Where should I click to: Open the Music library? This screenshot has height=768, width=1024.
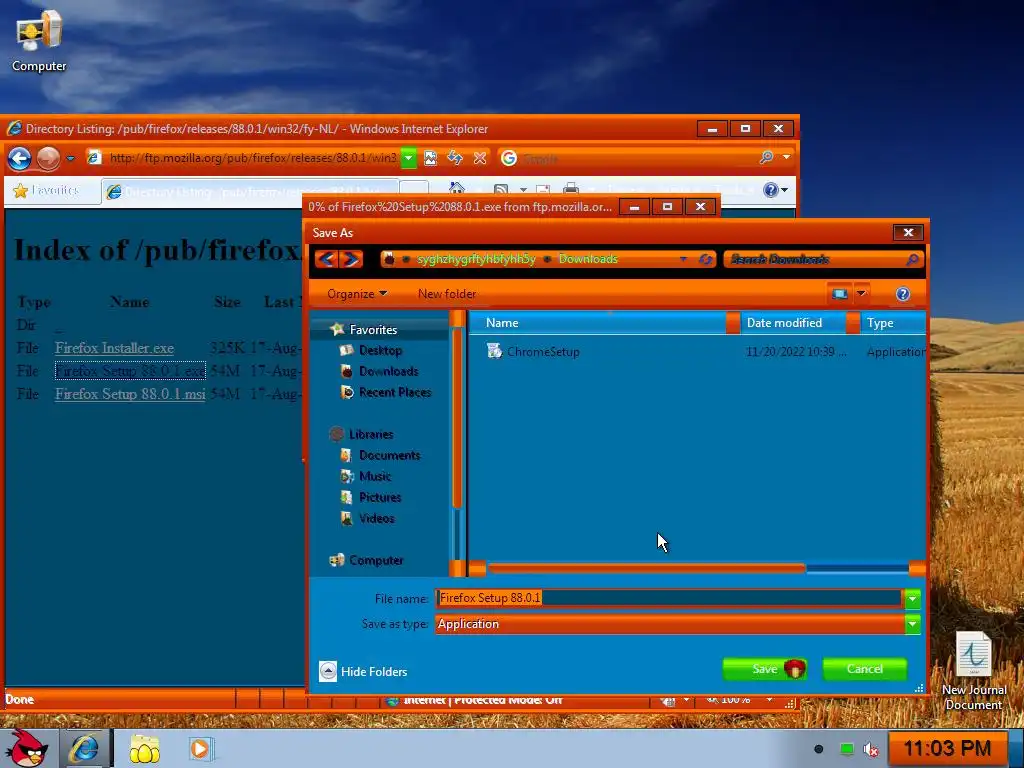[x=374, y=476]
